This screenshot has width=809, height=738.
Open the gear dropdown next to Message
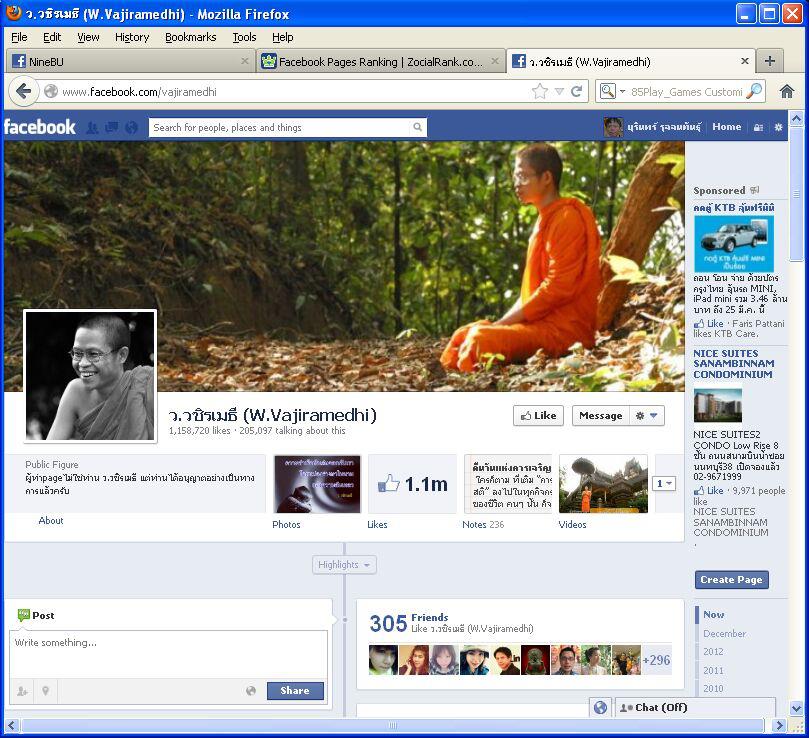coord(647,416)
